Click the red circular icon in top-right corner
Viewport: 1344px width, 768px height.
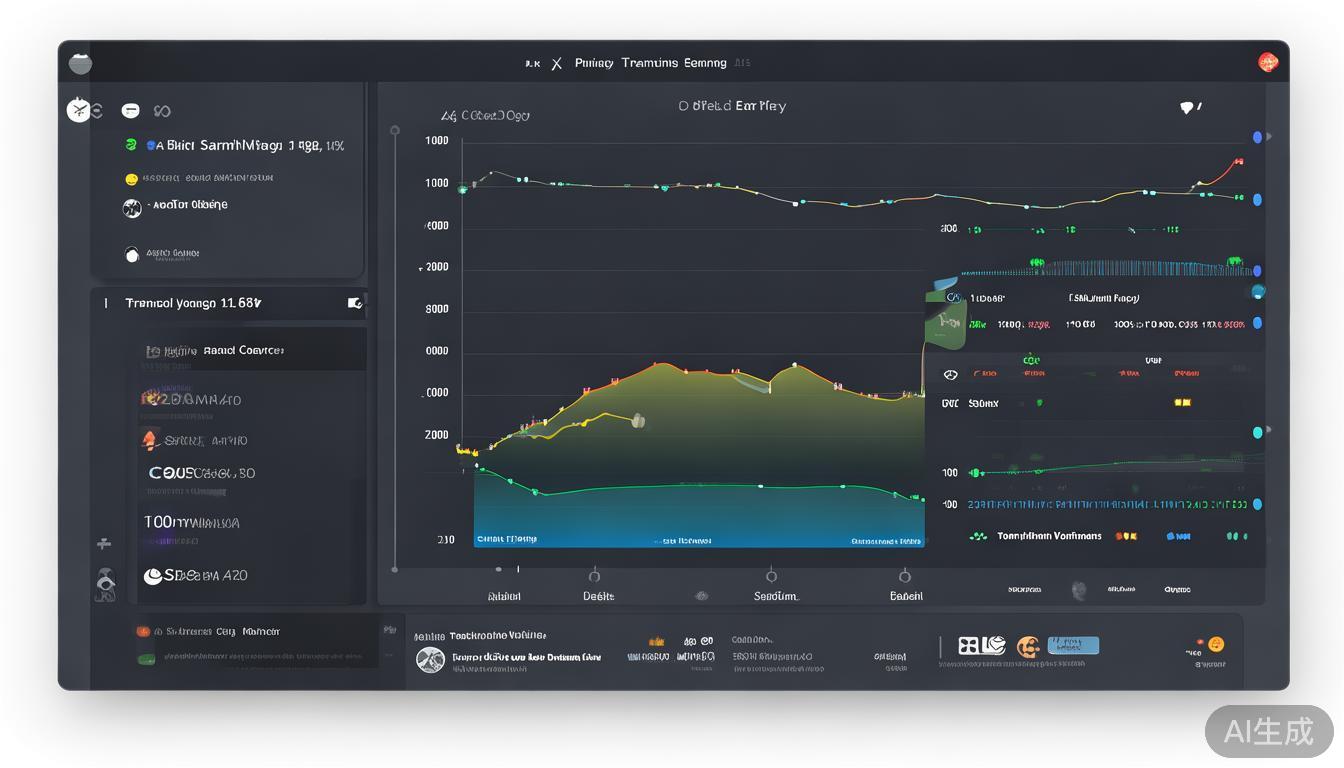click(x=1268, y=62)
